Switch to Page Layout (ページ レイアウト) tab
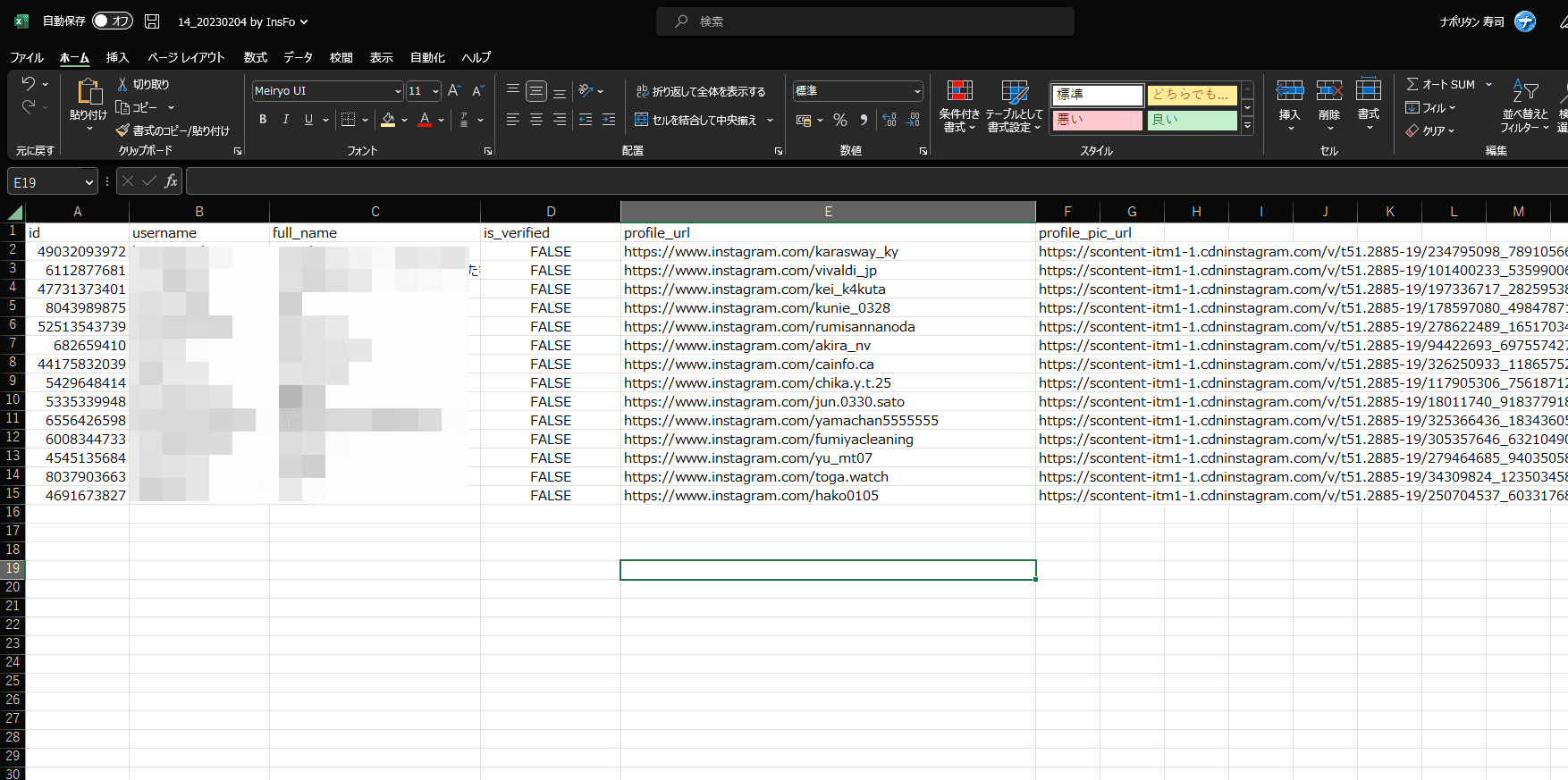The height and width of the screenshot is (780, 1568). (x=186, y=57)
